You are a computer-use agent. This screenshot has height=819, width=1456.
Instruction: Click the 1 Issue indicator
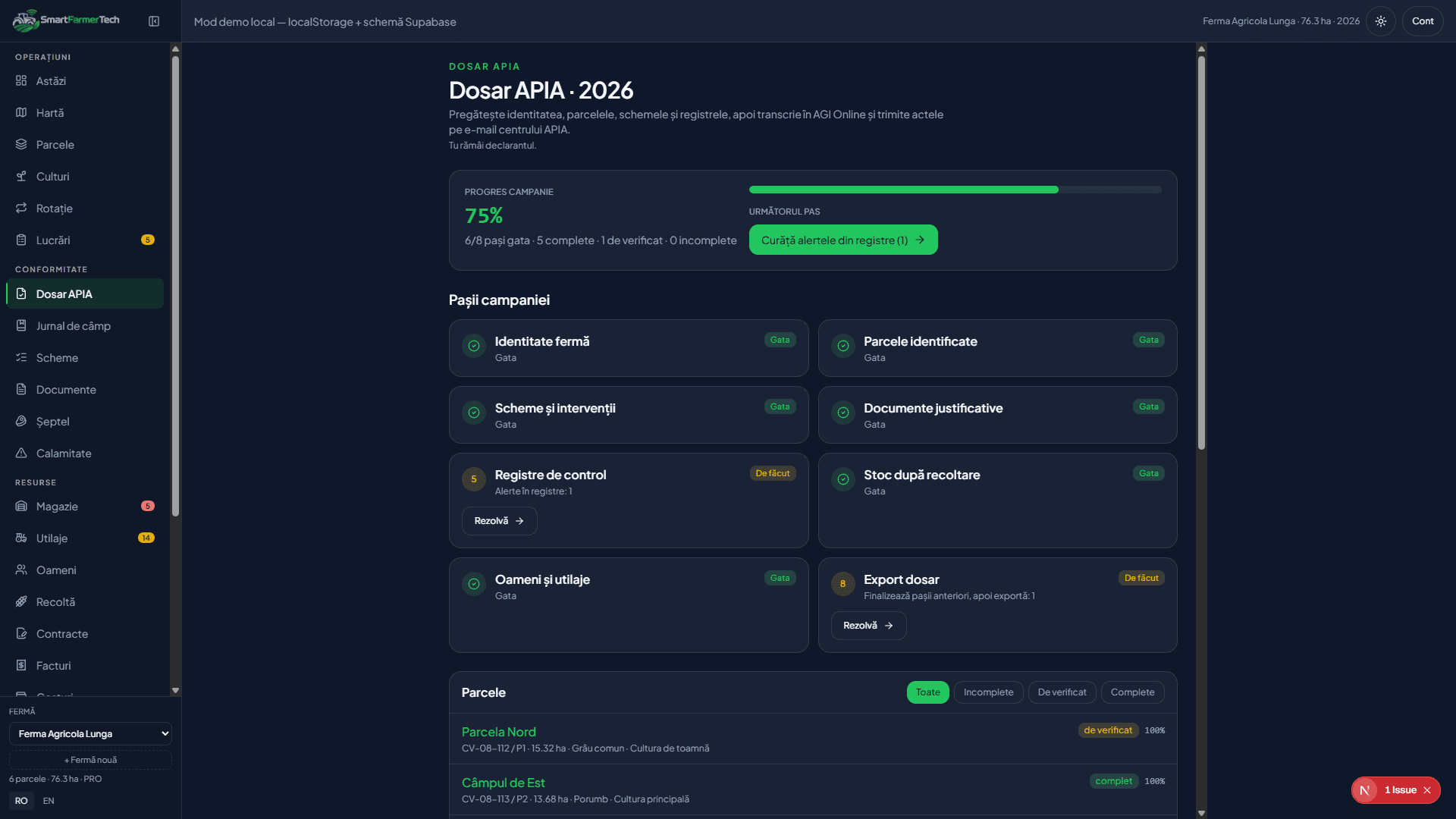[x=1396, y=790]
